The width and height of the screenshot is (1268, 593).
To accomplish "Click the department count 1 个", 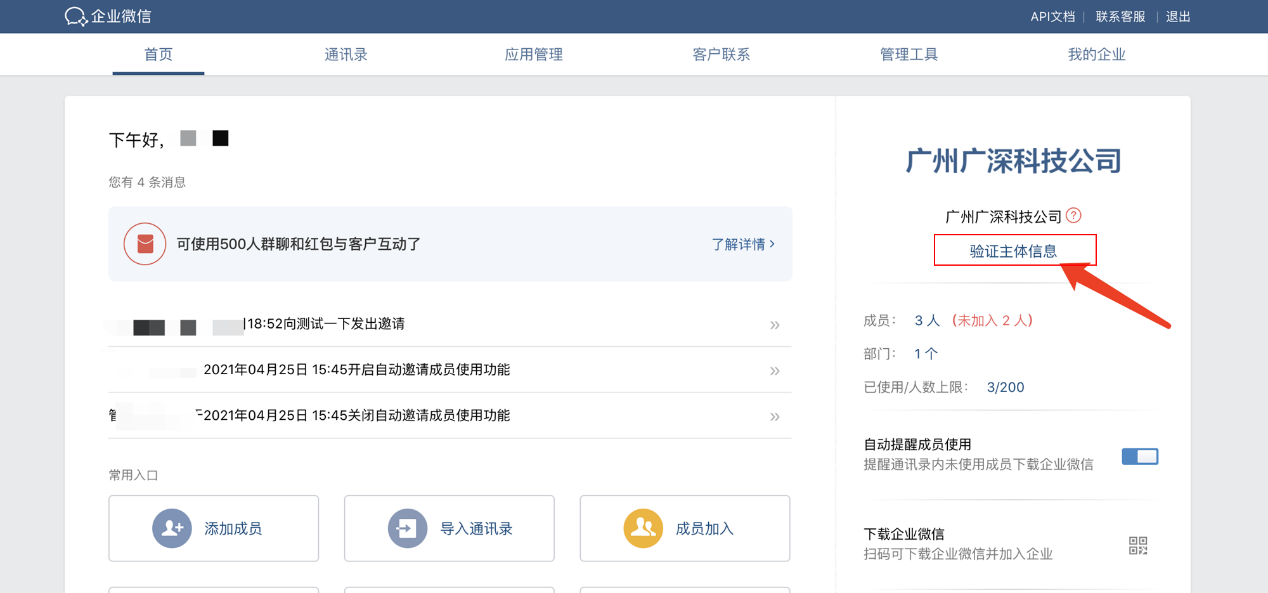I will point(926,354).
